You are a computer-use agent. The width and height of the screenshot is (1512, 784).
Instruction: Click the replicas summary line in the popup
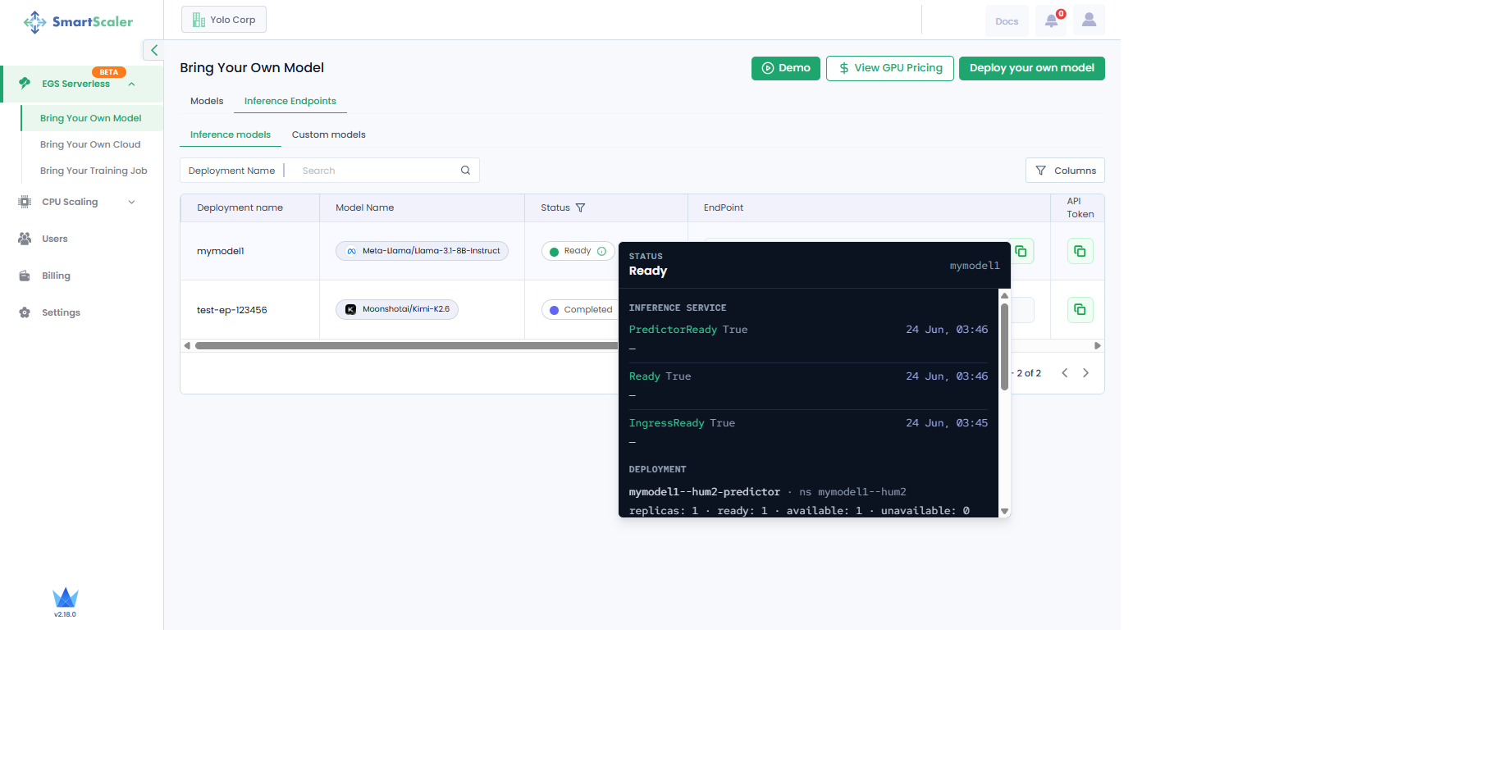(799, 510)
